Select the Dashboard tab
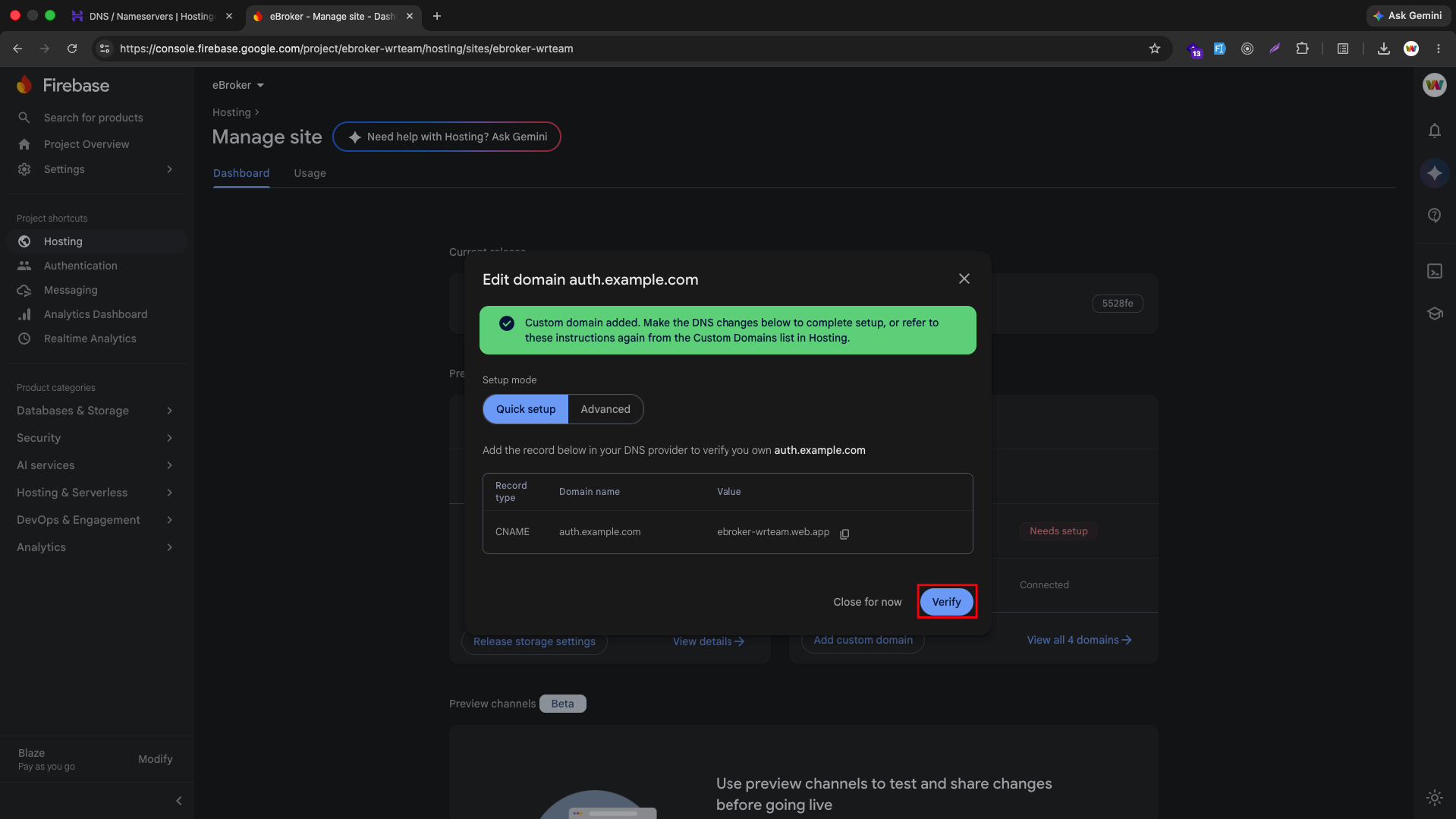The image size is (1456, 819). pyautogui.click(x=241, y=173)
